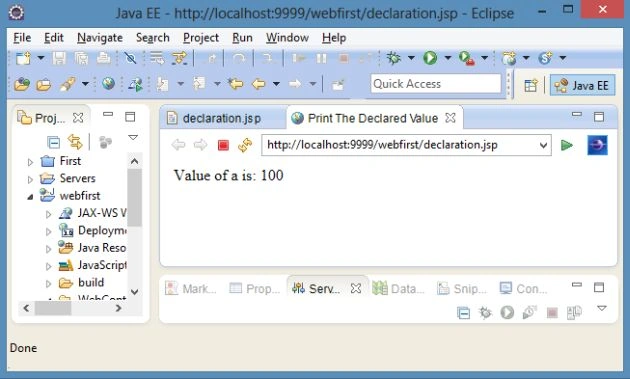Screen dimensions: 630x379
Task: Click the toolbar Back navigation yellow arrow
Action: tap(258, 84)
